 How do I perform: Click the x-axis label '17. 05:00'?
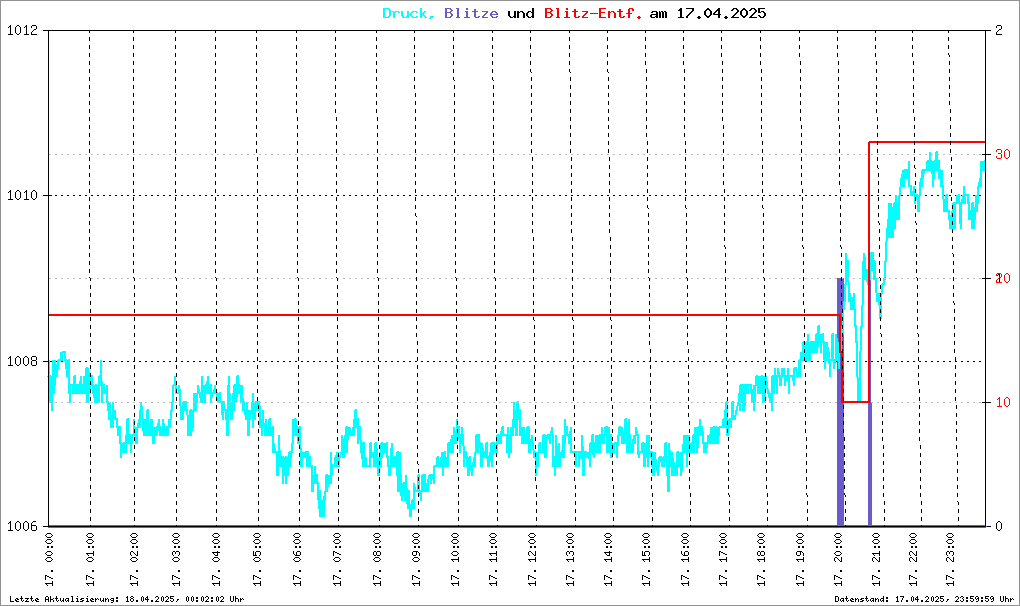[258, 560]
